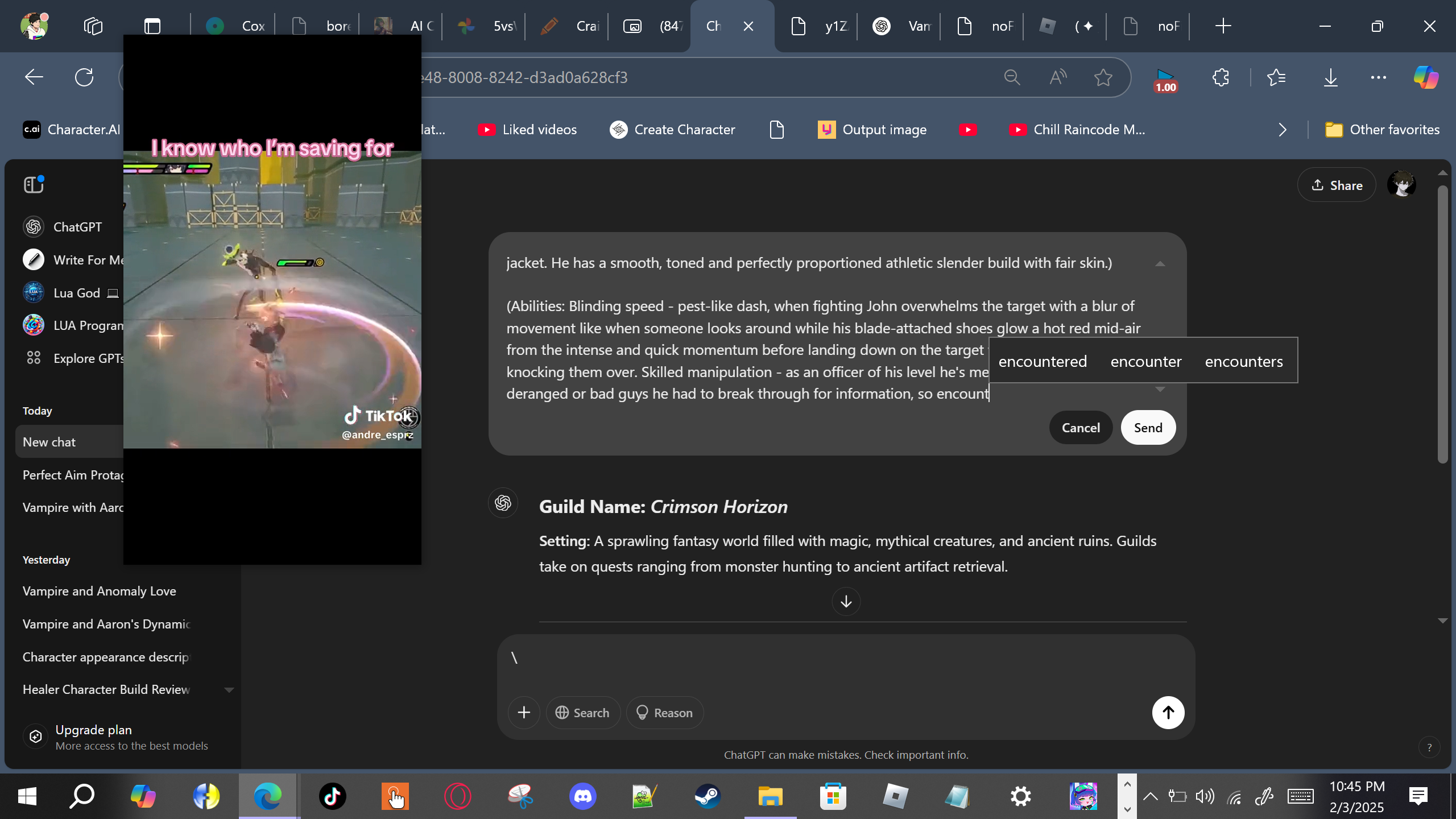Choose the 'encounter' text suggestion
The image size is (1456, 819).
coord(1145,361)
